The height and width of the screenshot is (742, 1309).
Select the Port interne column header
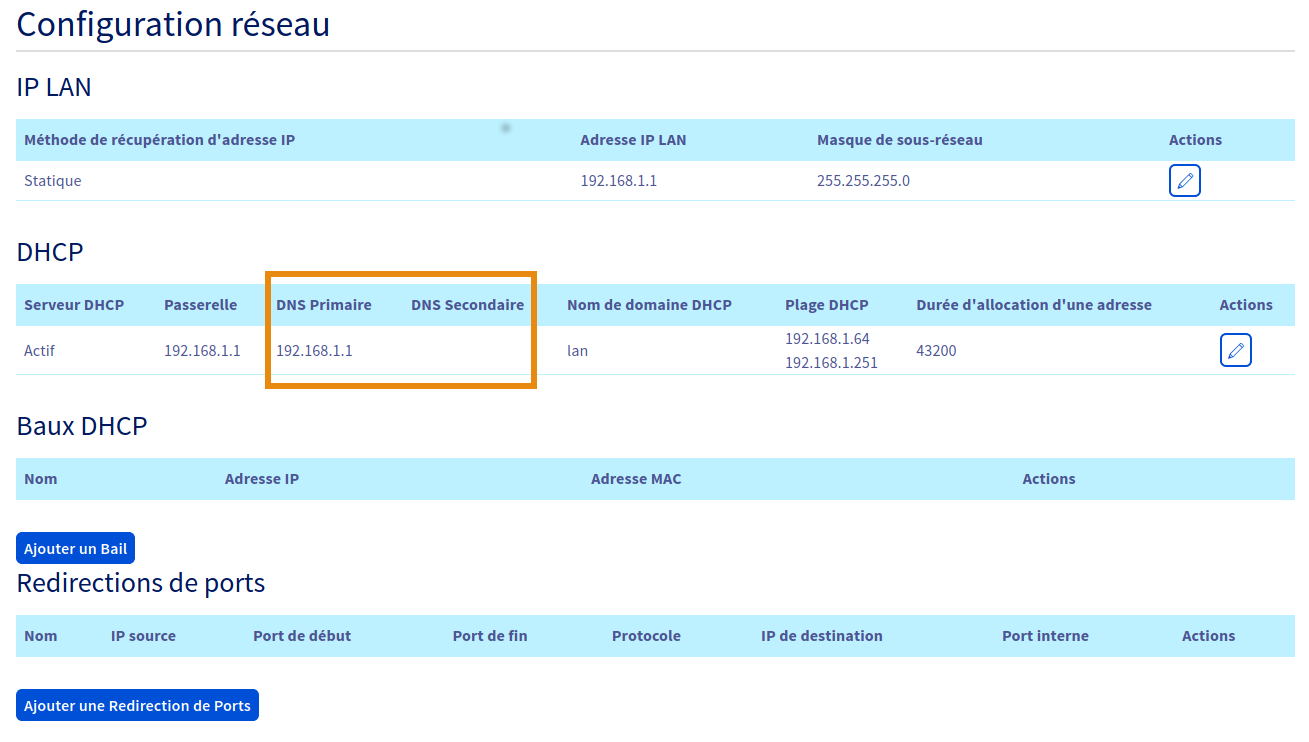tap(1045, 636)
